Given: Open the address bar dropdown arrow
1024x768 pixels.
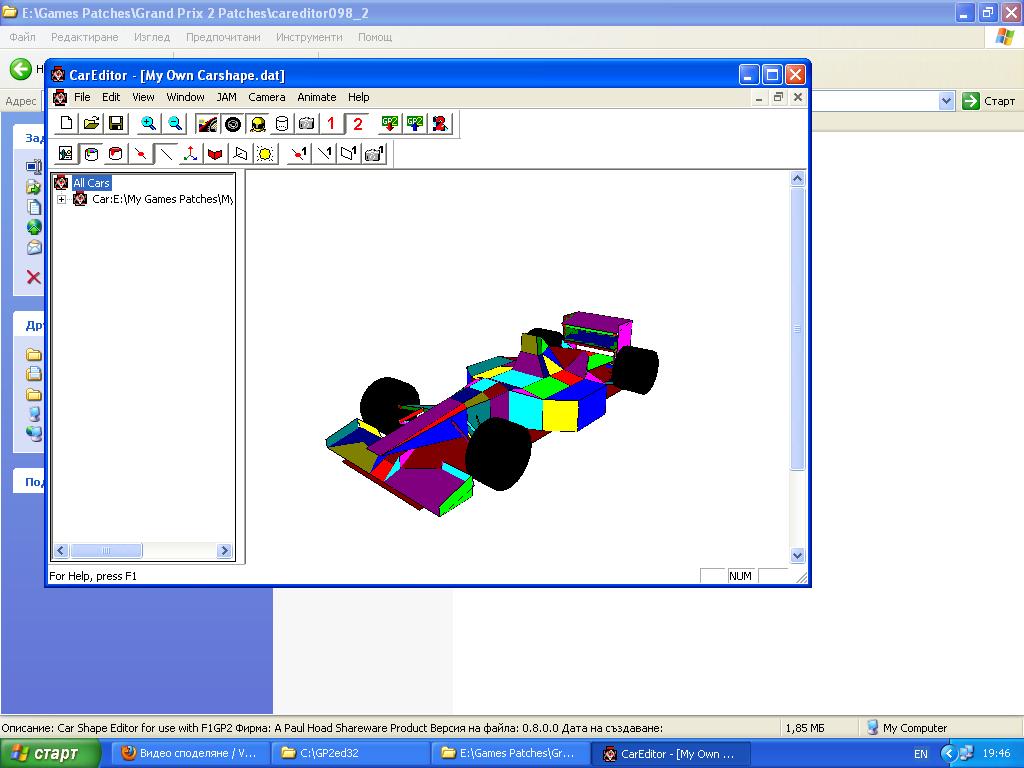Looking at the screenshot, I should 946,101.
